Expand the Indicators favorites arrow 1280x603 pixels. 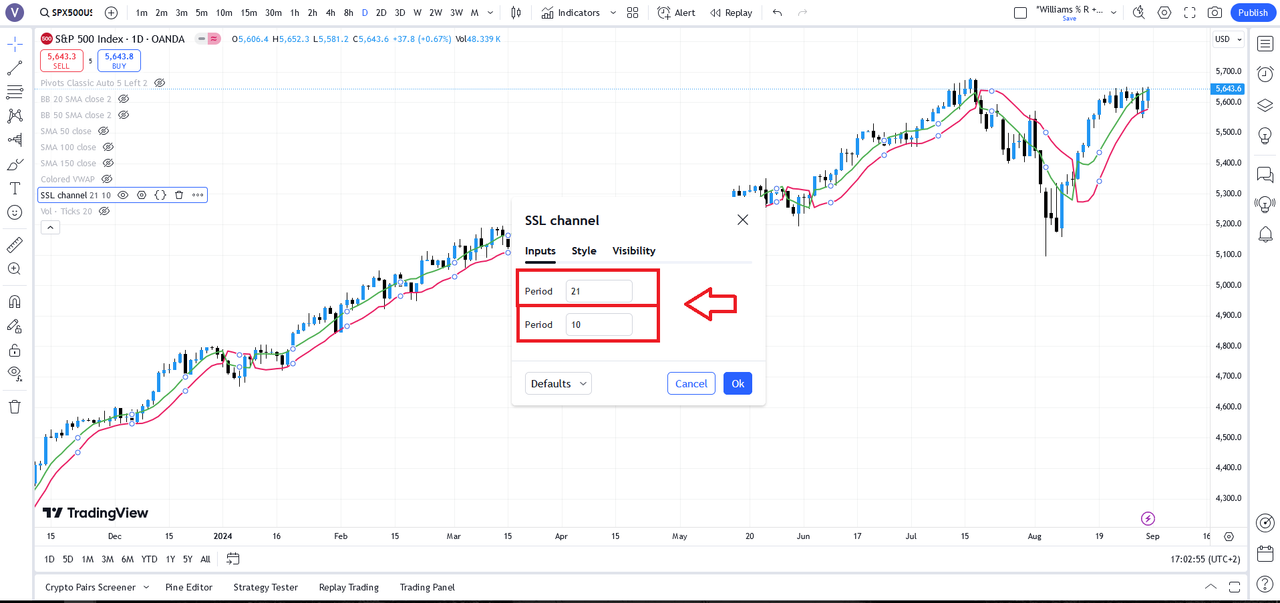pos(613,13)
